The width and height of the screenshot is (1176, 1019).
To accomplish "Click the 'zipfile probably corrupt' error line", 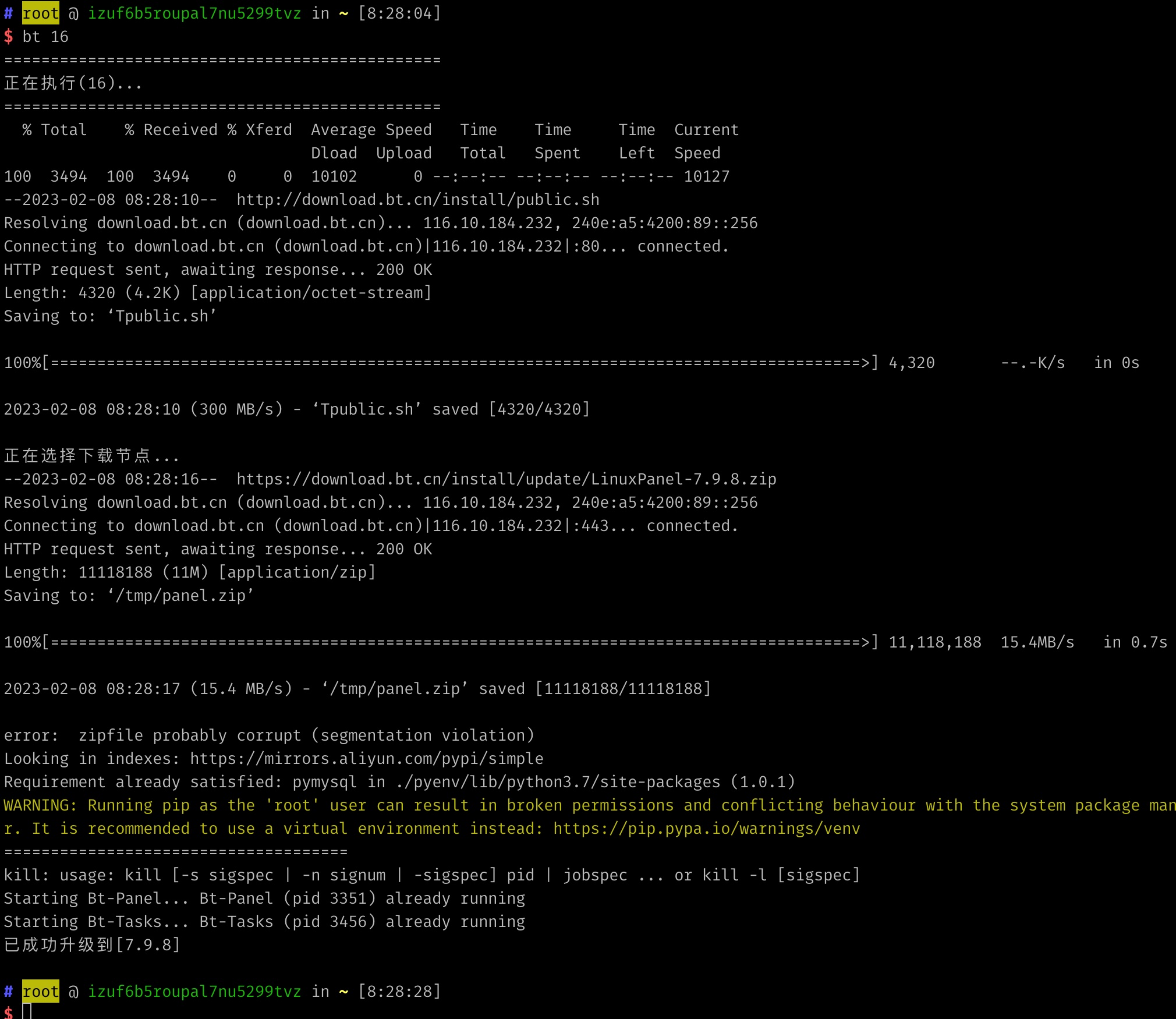I will [x=269, y=735].
